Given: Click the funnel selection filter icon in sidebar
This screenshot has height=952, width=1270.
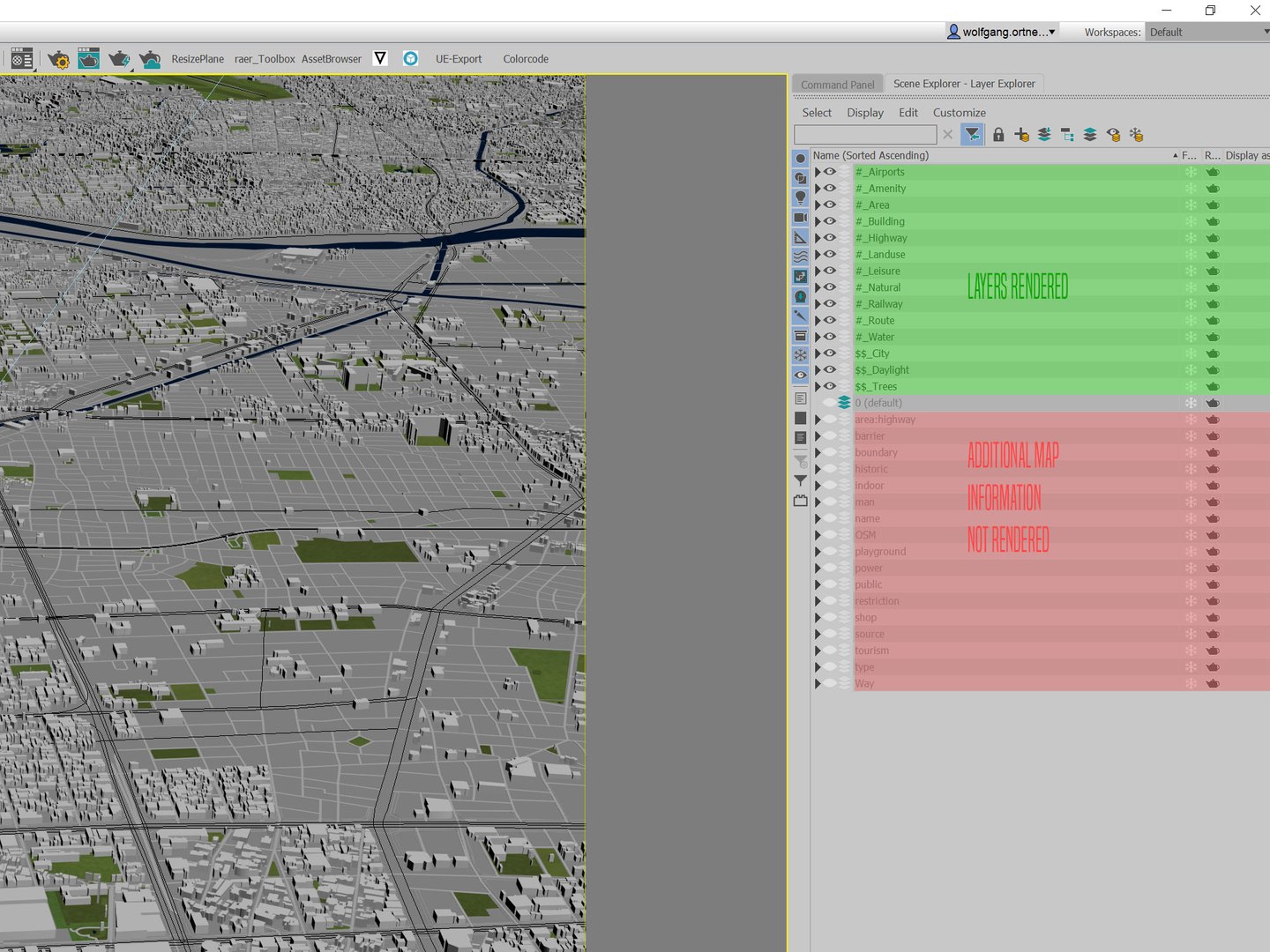Looking at the screenshot, I should pos(800,481).
